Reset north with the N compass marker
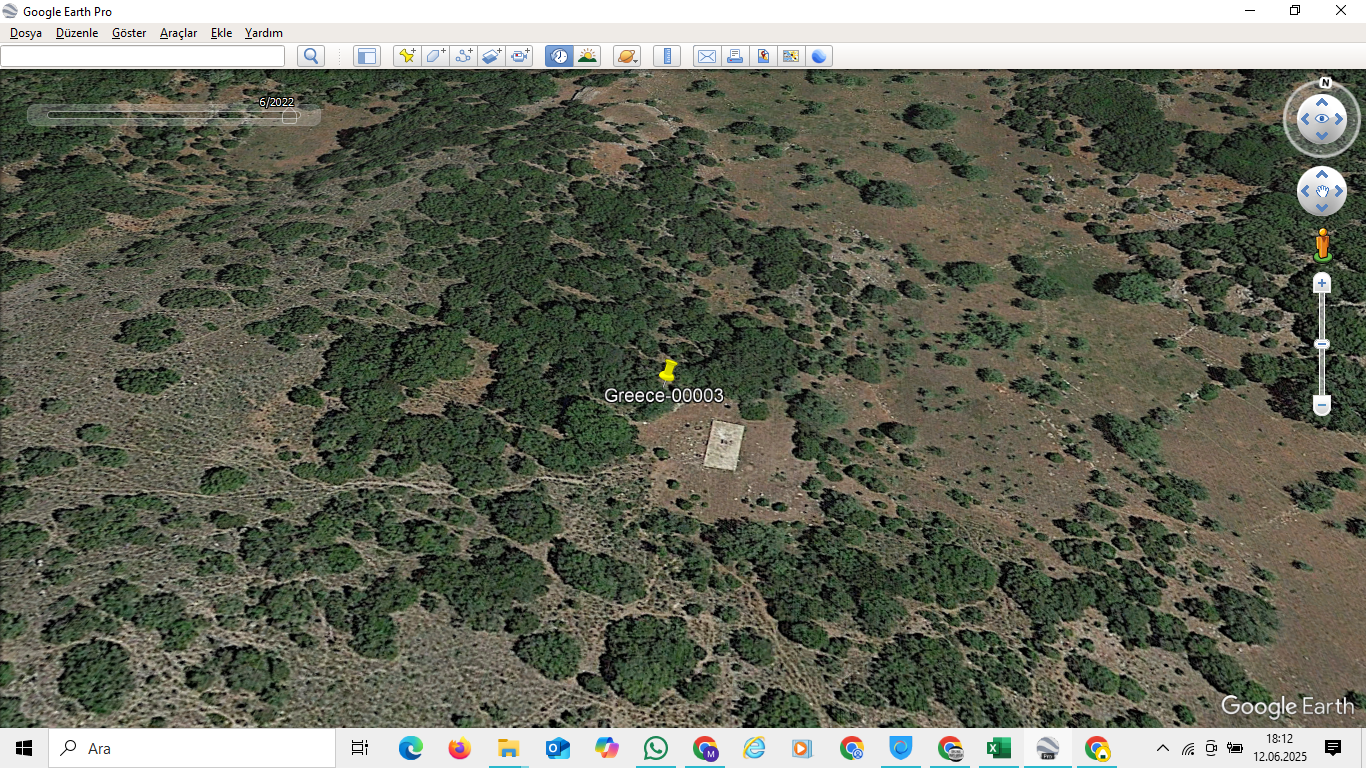Viewport: 1366px width, 768px height. click(x=1325, y=83)
